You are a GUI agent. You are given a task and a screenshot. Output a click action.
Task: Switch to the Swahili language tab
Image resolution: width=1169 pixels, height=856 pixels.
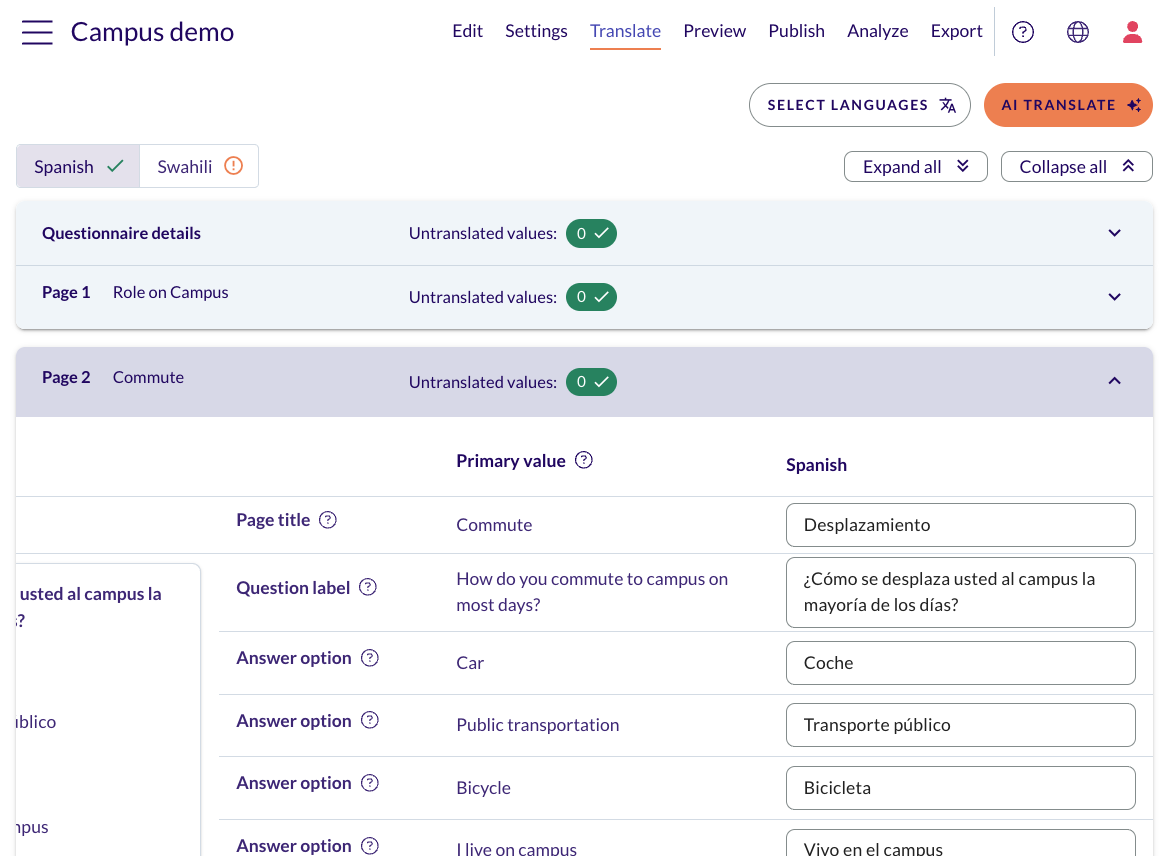coord(198,166)
